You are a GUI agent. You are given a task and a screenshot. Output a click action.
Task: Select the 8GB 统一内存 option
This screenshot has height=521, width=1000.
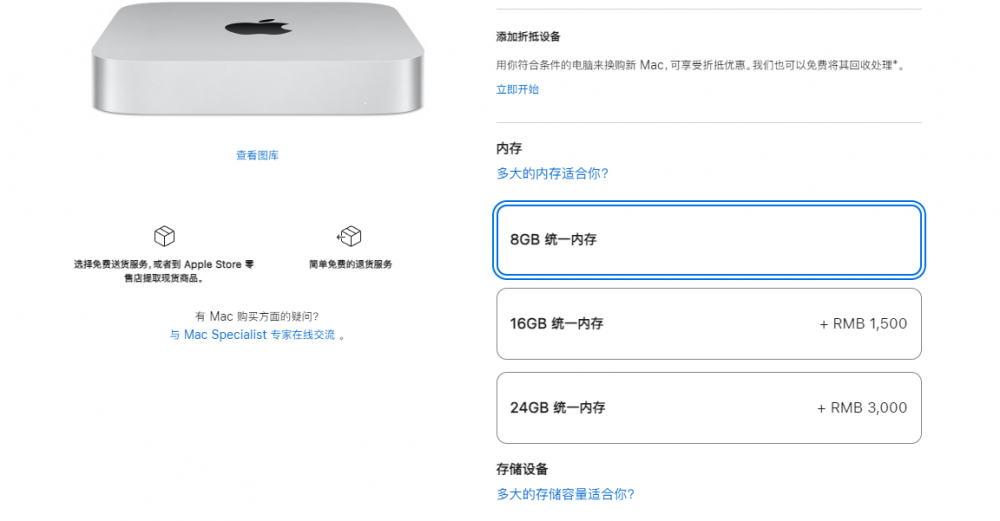[x=709, y=240]
